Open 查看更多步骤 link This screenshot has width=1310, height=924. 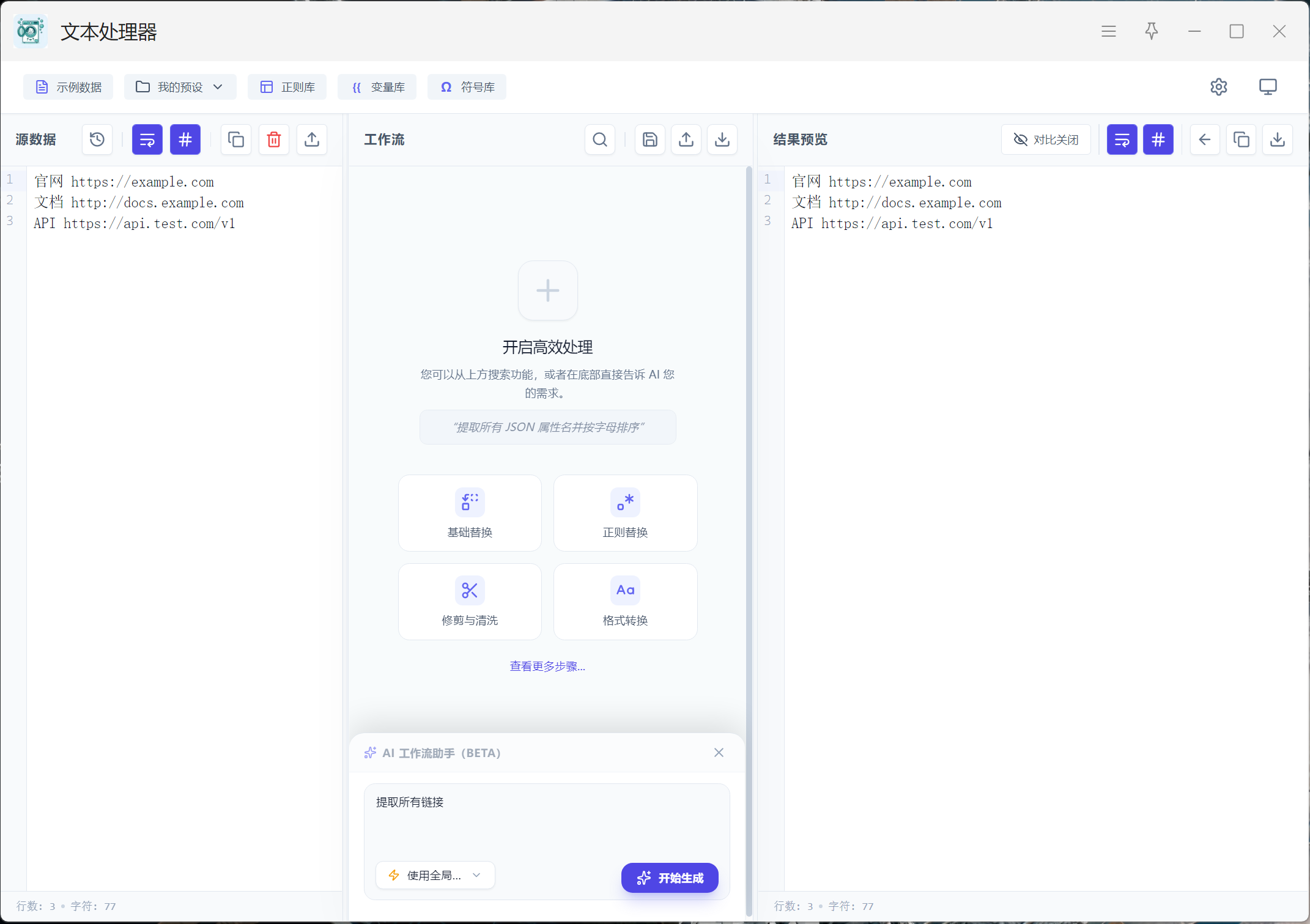(547, 666)
